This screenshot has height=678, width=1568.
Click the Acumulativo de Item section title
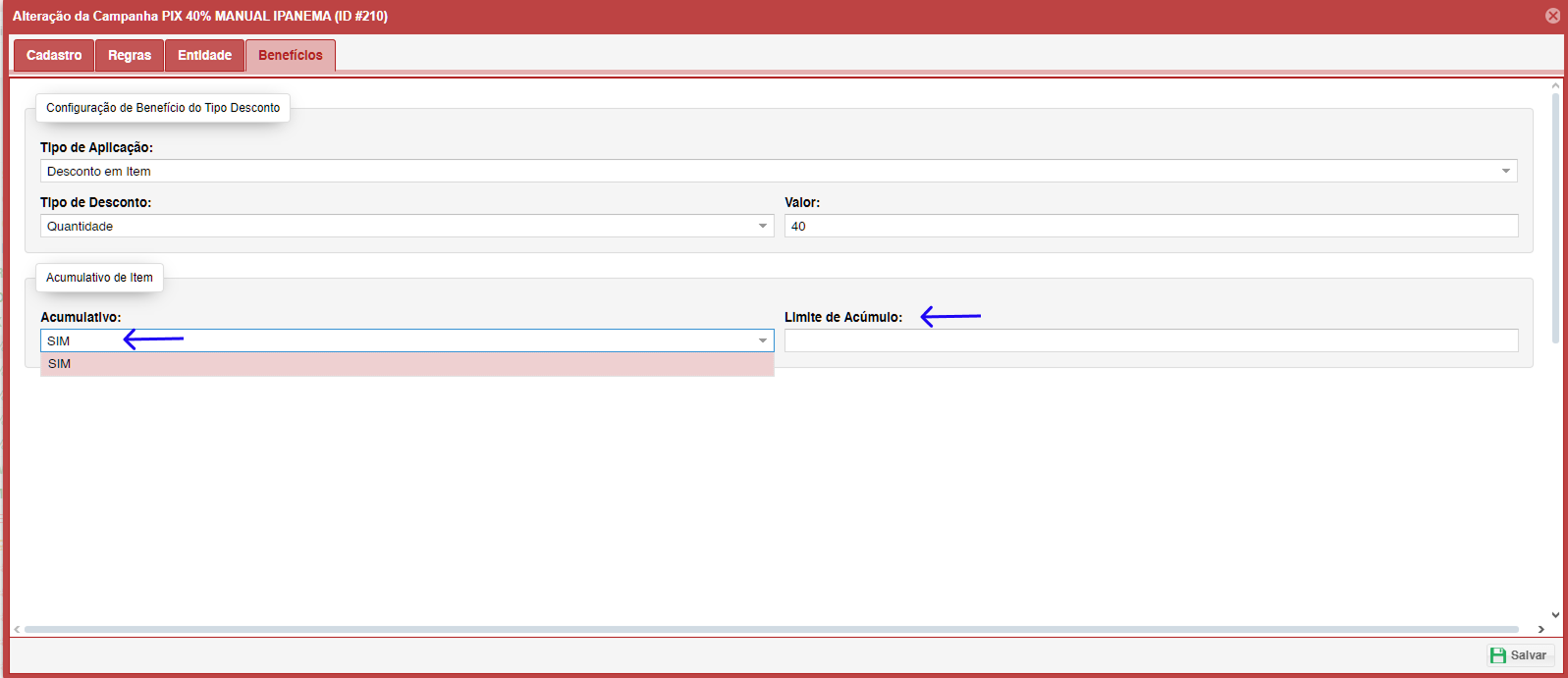tap(99, 278)
